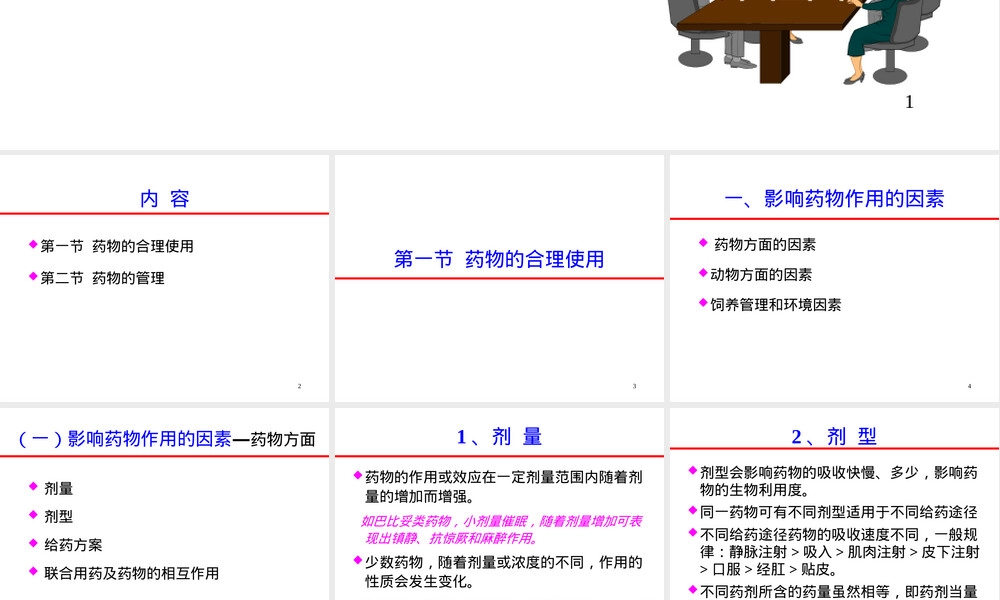The image size is (1000, 600).
Task: Open the slide thumbnail 一、影响药物作用的因素
Action: tap(834, 278)
